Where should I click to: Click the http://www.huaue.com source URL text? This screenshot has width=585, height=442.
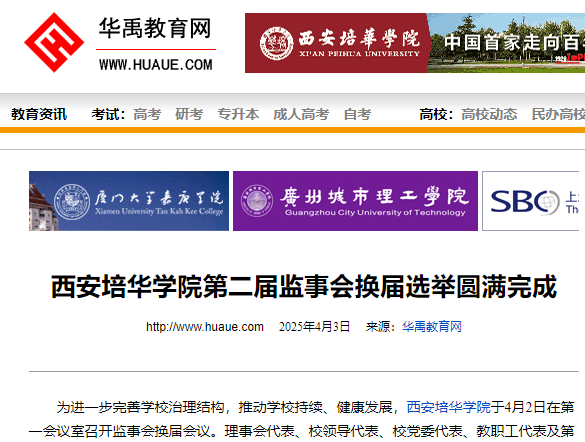pos(205,327)
